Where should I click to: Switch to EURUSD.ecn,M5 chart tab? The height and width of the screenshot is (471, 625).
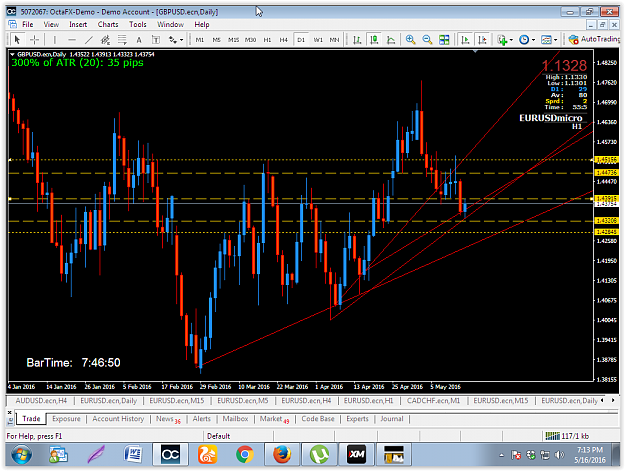click(x=242, y=400)
